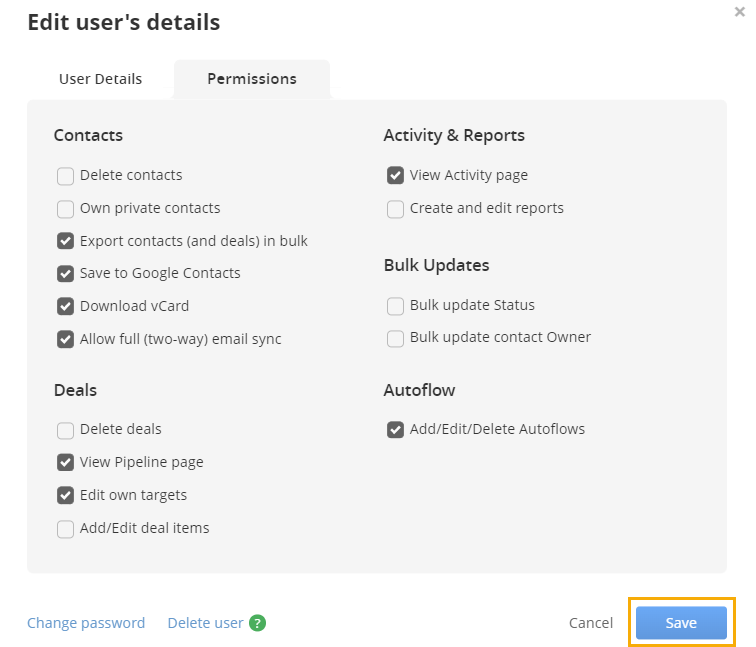
Task: Enable Bulk update contact Owner
Action: [x=395, y=338]
